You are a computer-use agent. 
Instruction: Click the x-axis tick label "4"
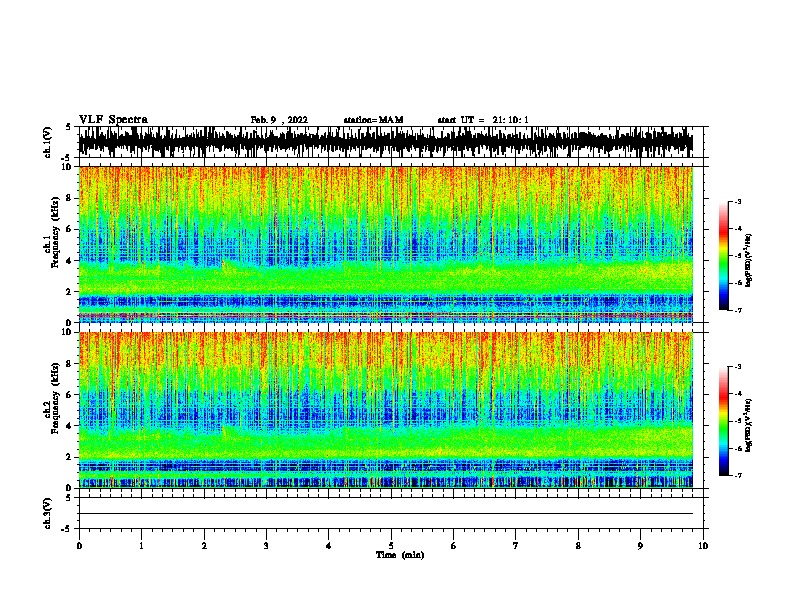click(328, 546)
